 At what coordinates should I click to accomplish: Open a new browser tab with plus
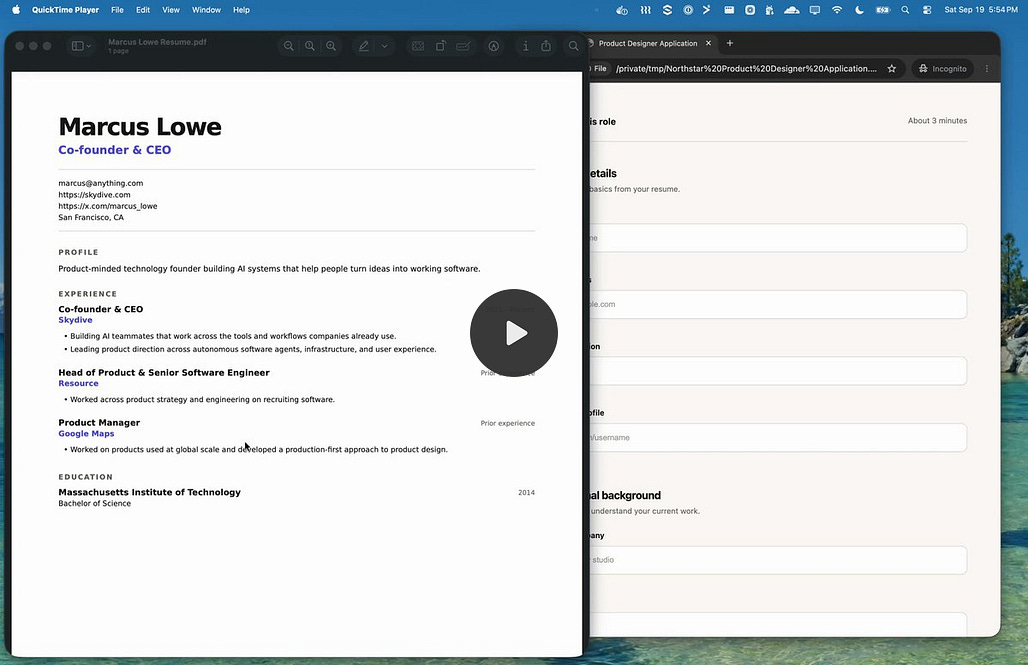[x=730, y=43]
